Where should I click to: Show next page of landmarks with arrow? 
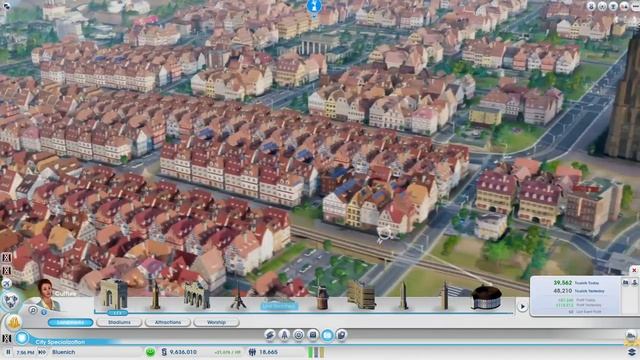point(522,307)
